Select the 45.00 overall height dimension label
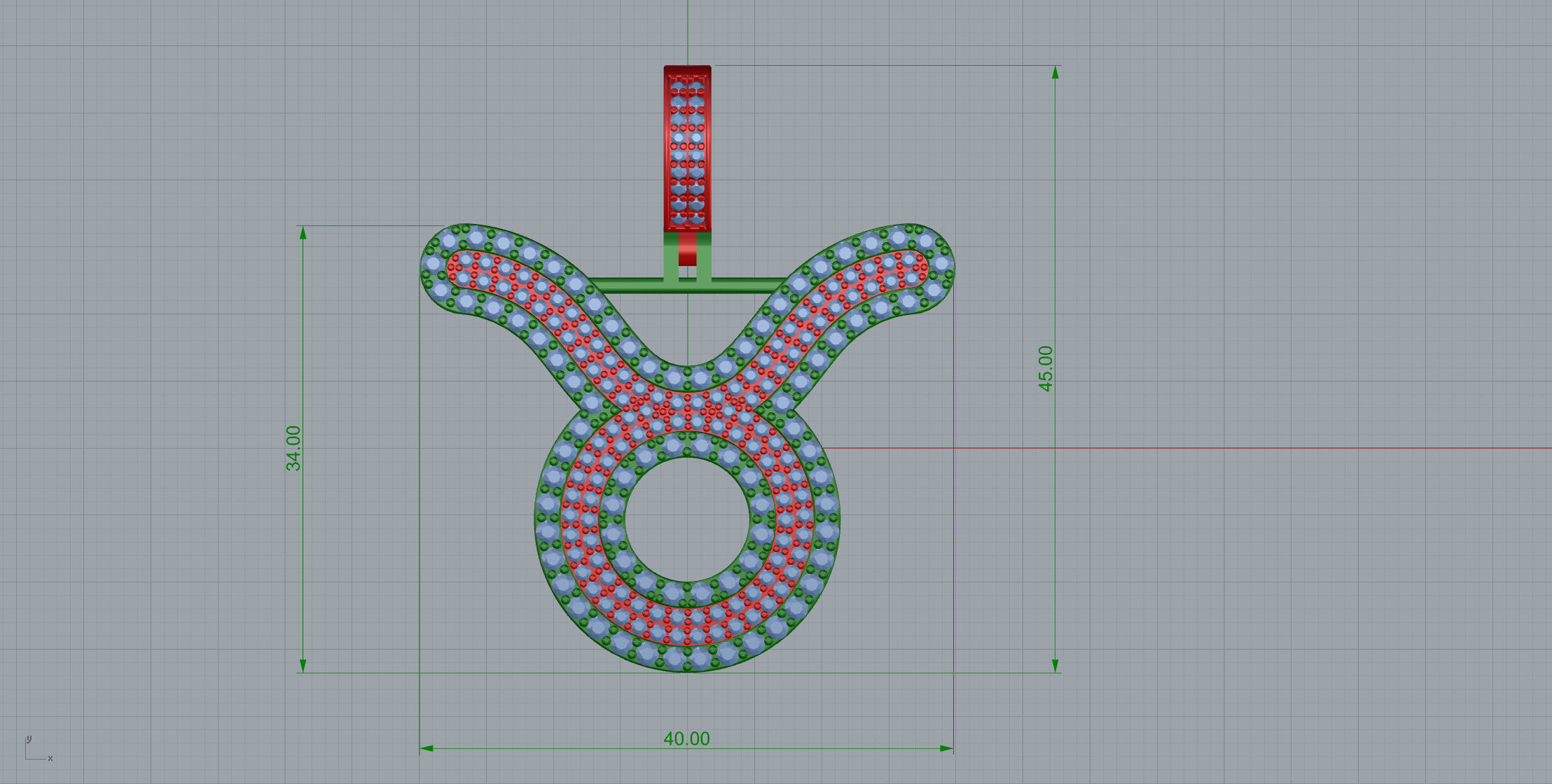 tap(1046, 368)
